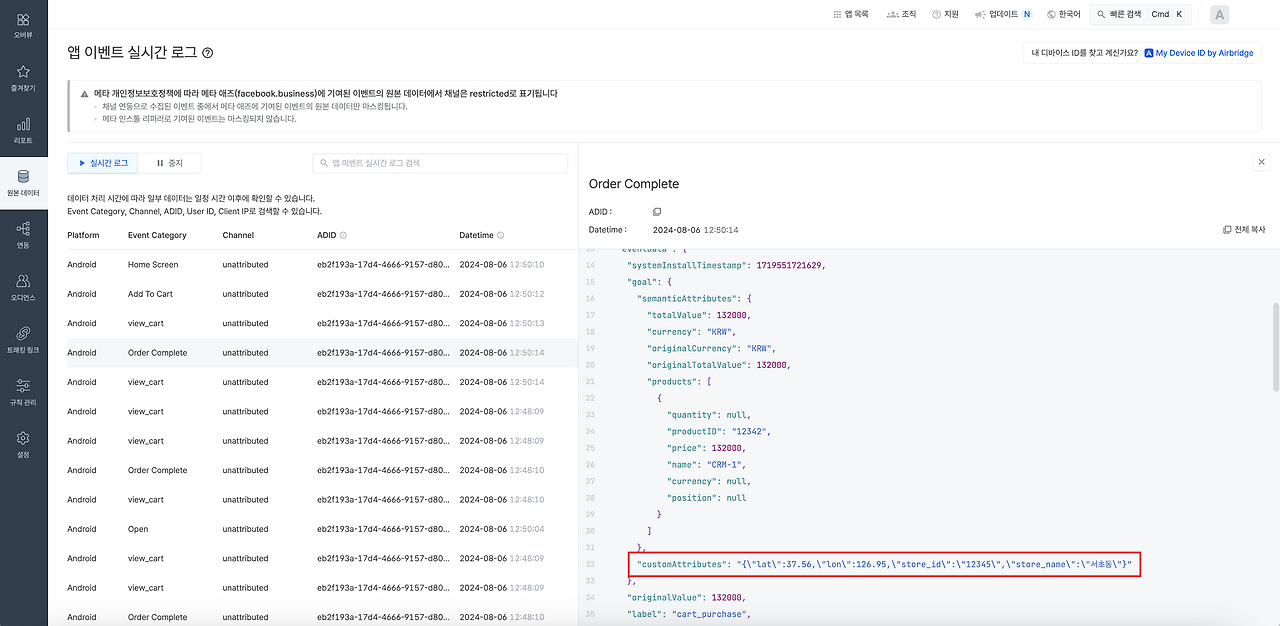Click the JSON panel vertical scrollbar

point(1274,348)
